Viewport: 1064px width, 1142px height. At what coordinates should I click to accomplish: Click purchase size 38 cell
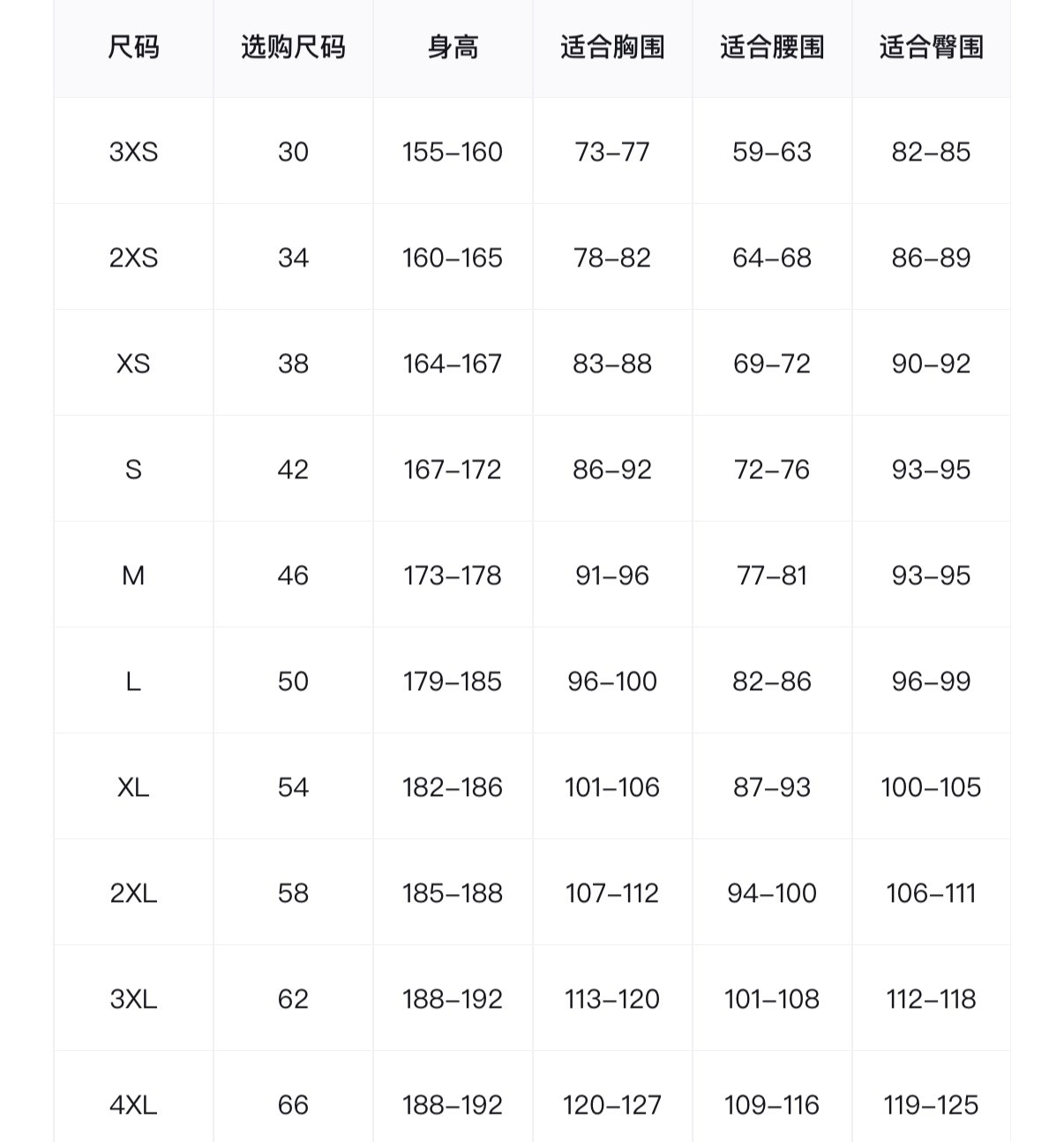[x=293, y=364]
